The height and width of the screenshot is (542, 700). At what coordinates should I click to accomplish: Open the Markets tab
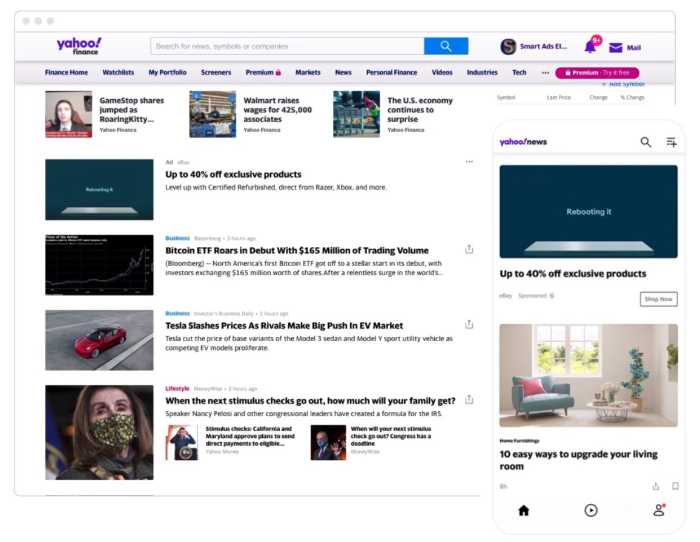[x=308, y=72]
